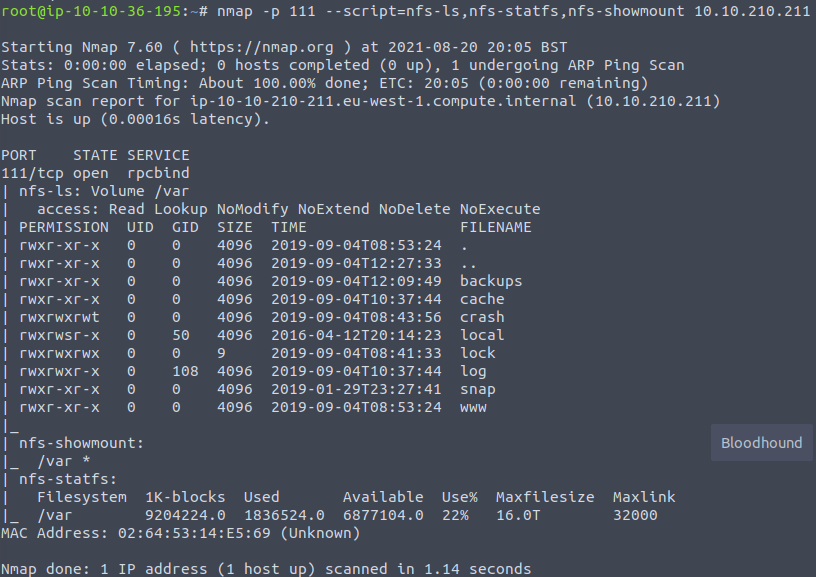Click the log directory entry

pyautogui.click(x=473, y=371)
